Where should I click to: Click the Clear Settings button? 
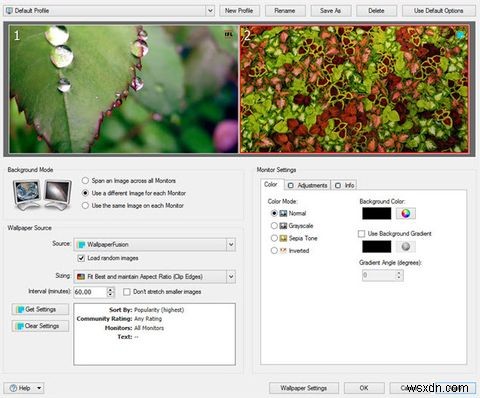click(x=40, y=326)
